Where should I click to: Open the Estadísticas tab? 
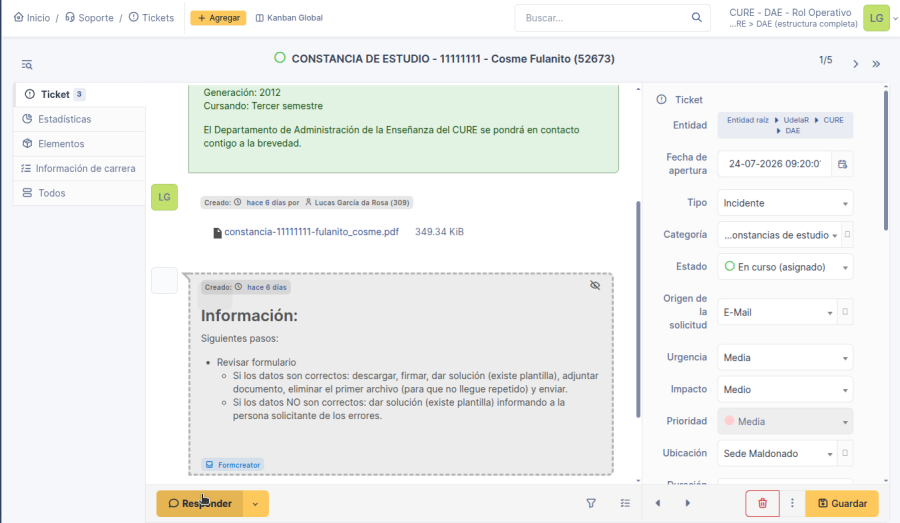tap(79, 119)
